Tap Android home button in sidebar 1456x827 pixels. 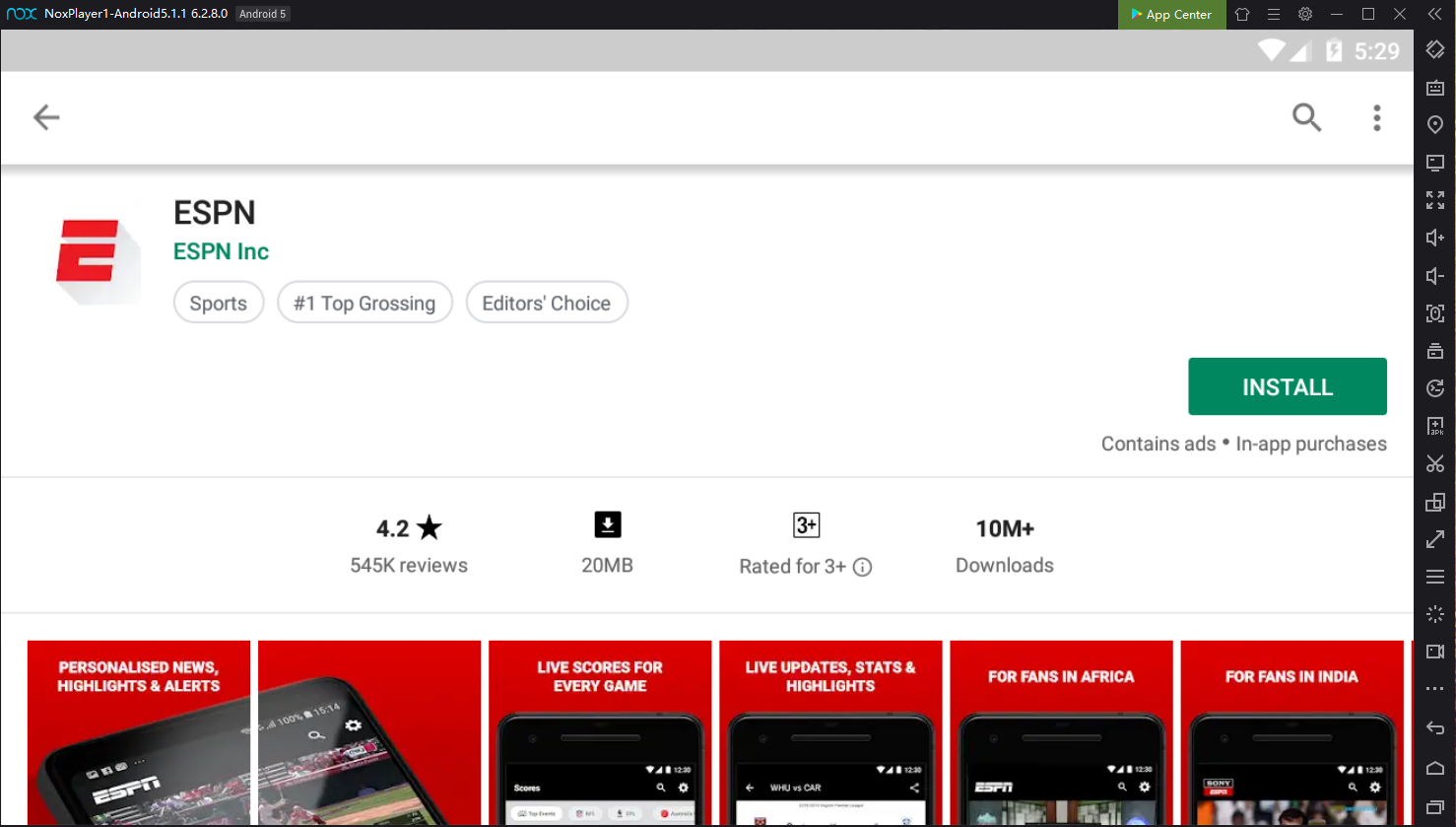click(x=1435, y=768)
